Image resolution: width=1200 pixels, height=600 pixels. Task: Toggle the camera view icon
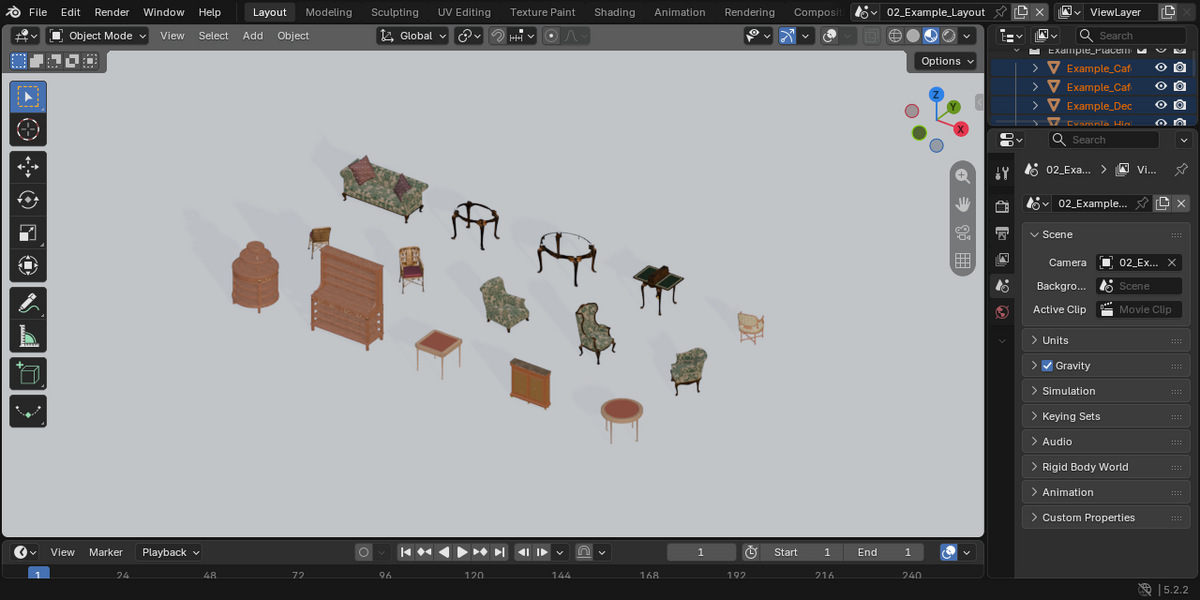point(963,232)
